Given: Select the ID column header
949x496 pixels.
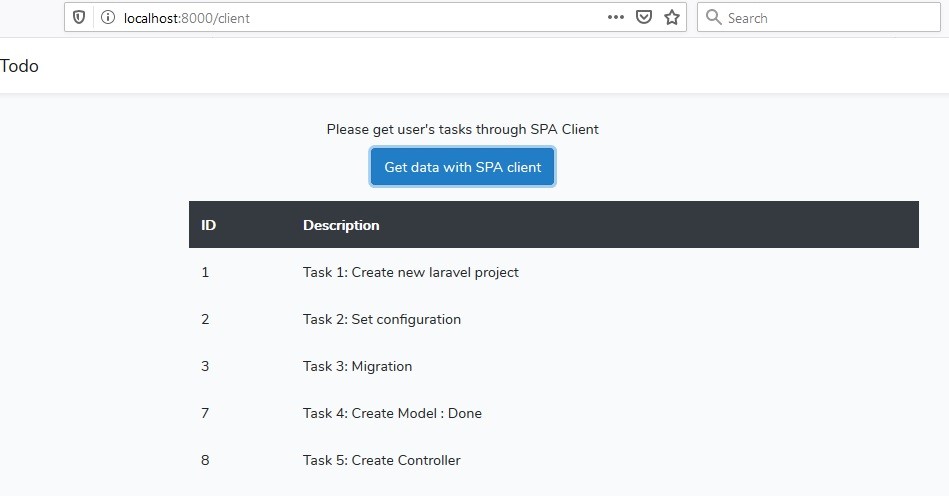Looking at the screenshot, I should pyautogui.click(x=209, y=225).
